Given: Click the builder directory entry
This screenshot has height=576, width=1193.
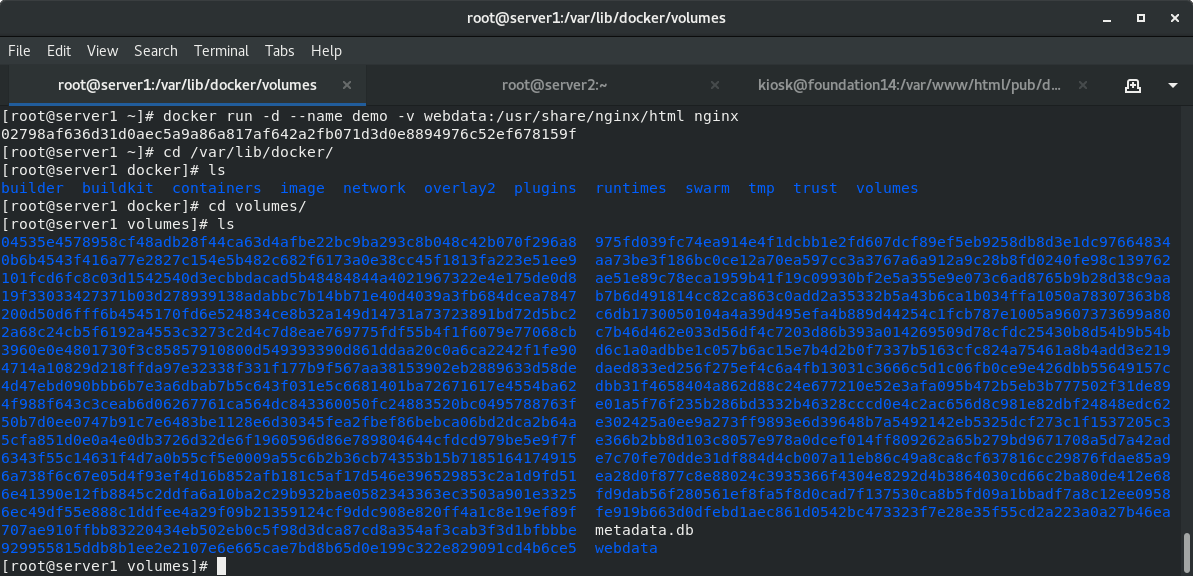Looking at the screenshot, I should coord(33,188).
